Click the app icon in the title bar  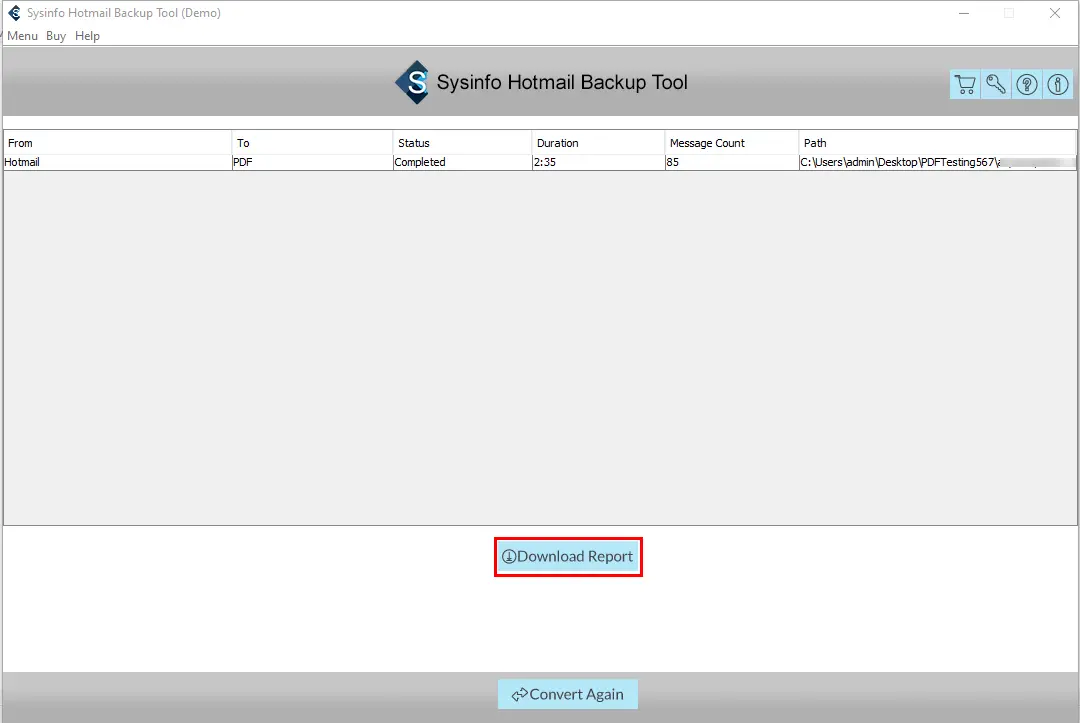(x=14, y=12)
